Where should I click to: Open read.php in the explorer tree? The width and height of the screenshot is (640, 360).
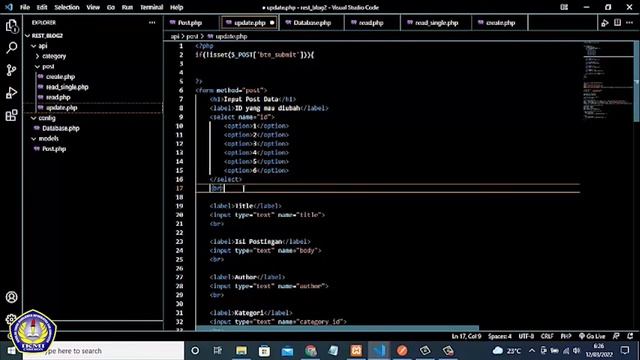[x=58, y=97]
